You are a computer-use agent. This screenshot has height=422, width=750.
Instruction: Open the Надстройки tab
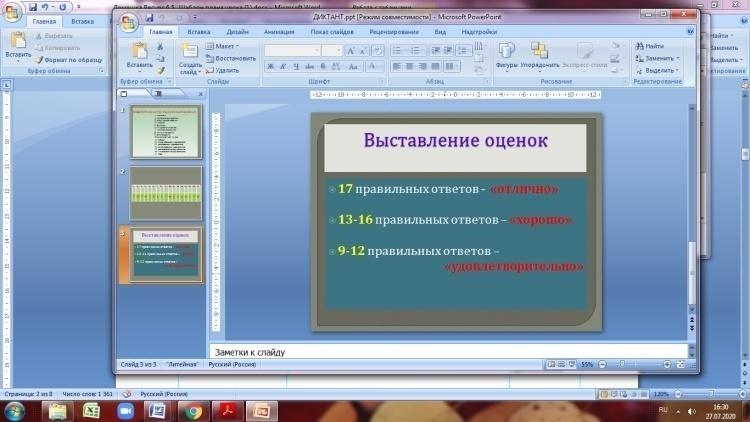point(479,32)
